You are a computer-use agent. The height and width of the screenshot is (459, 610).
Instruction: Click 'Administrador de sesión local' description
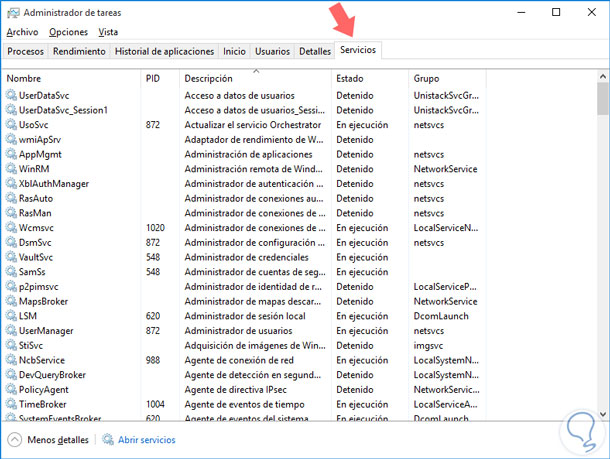click(x=245, y=315)
